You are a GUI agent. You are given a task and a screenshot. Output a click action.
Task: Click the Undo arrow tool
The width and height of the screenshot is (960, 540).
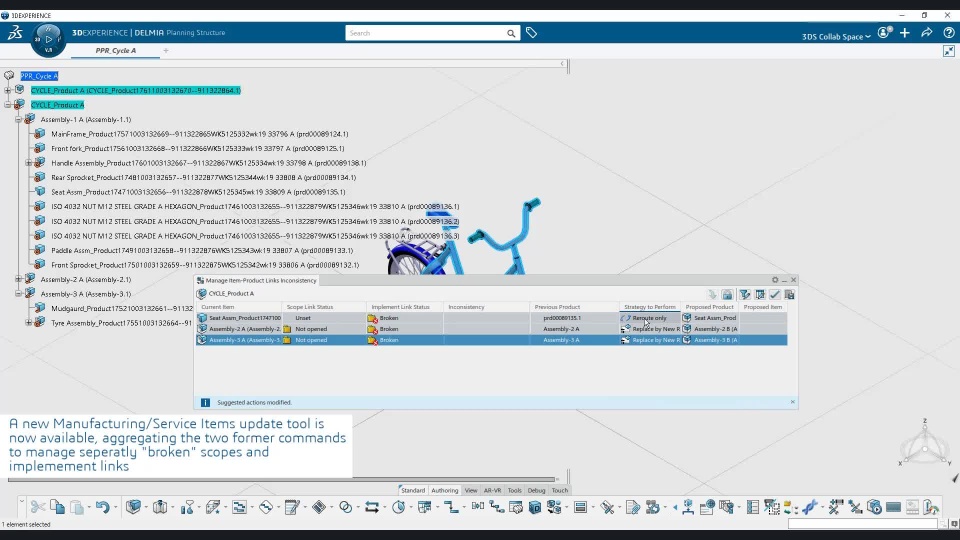coord(102,507)
